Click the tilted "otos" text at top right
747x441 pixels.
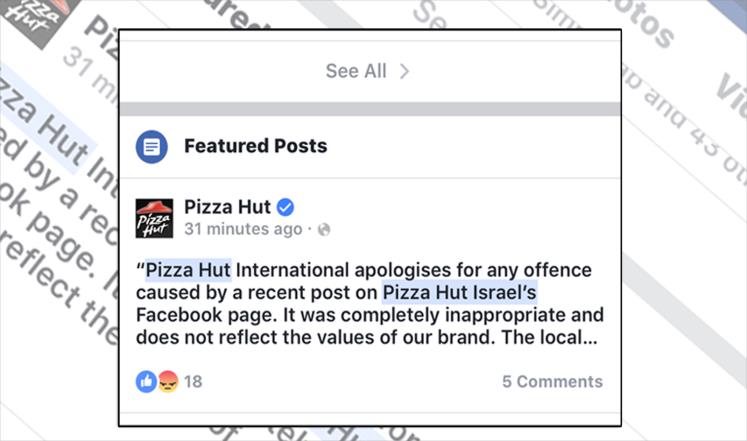coord(642,21)
